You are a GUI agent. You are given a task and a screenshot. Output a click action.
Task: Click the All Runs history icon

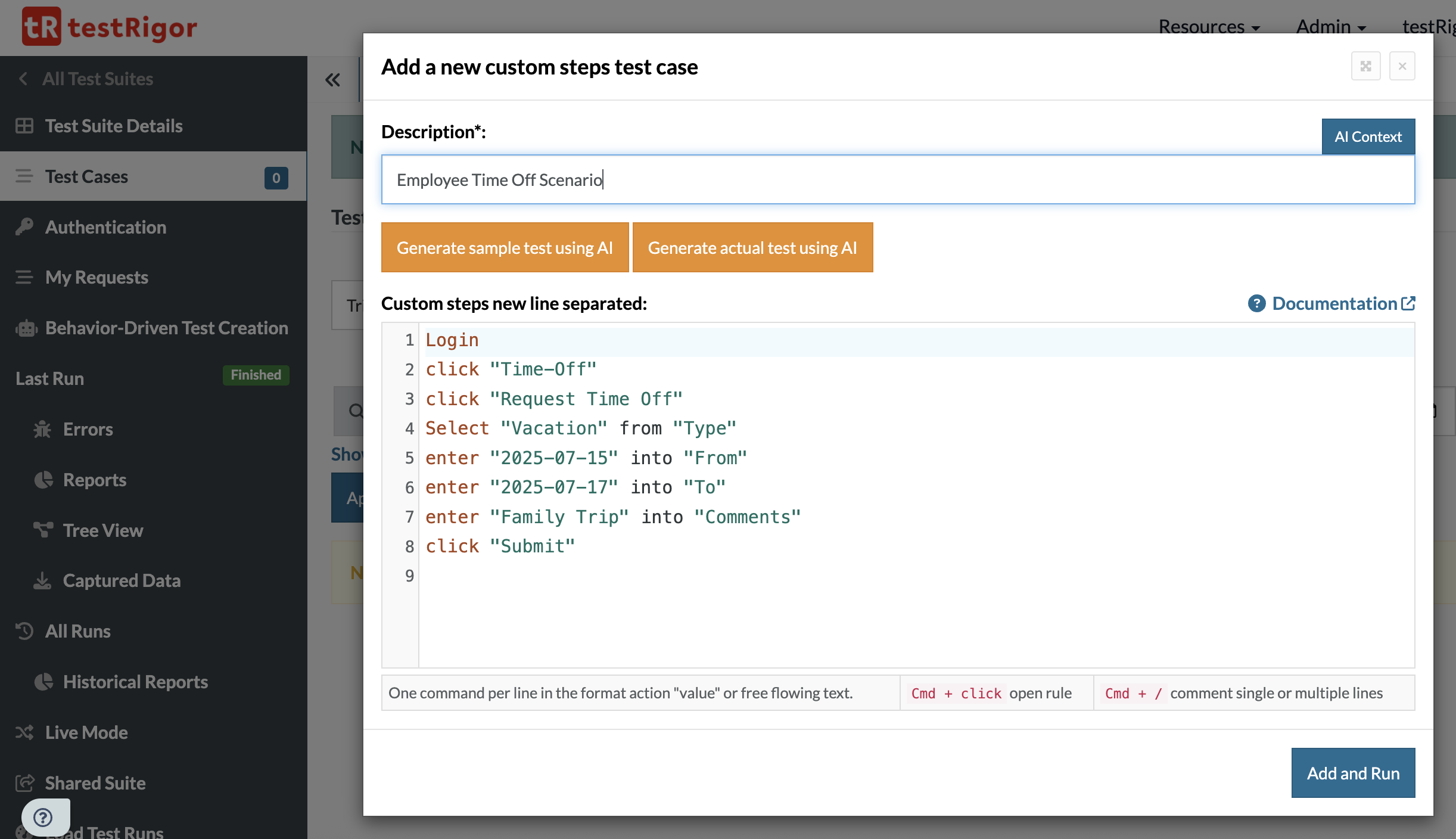tap(24, 631)
